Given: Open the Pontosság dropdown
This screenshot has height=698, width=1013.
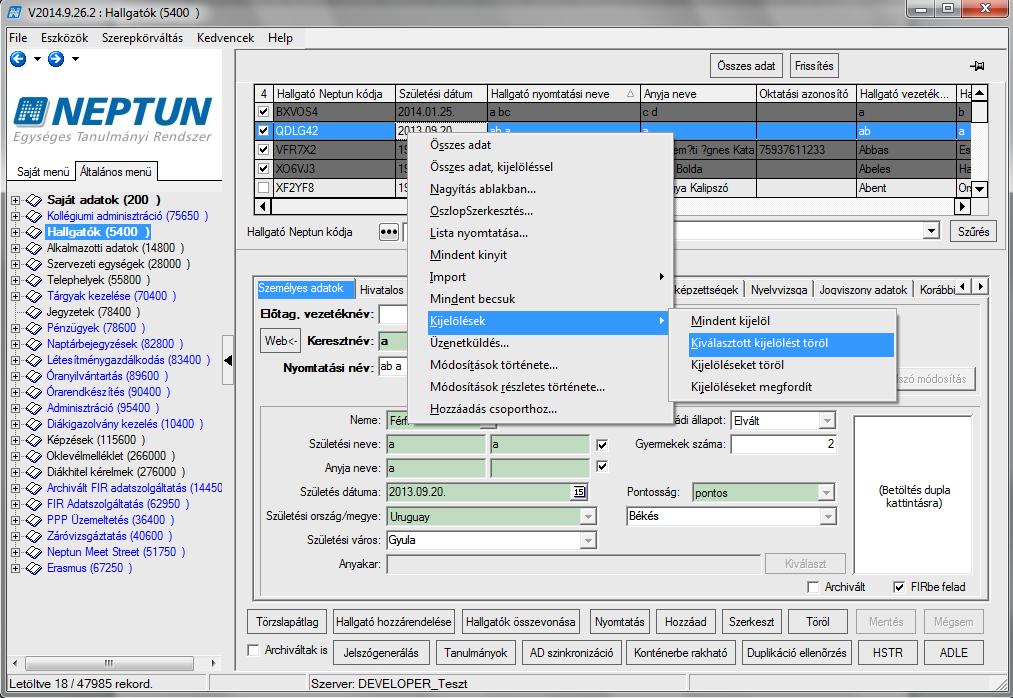Looking at the screenshot, I should (826, 492).
